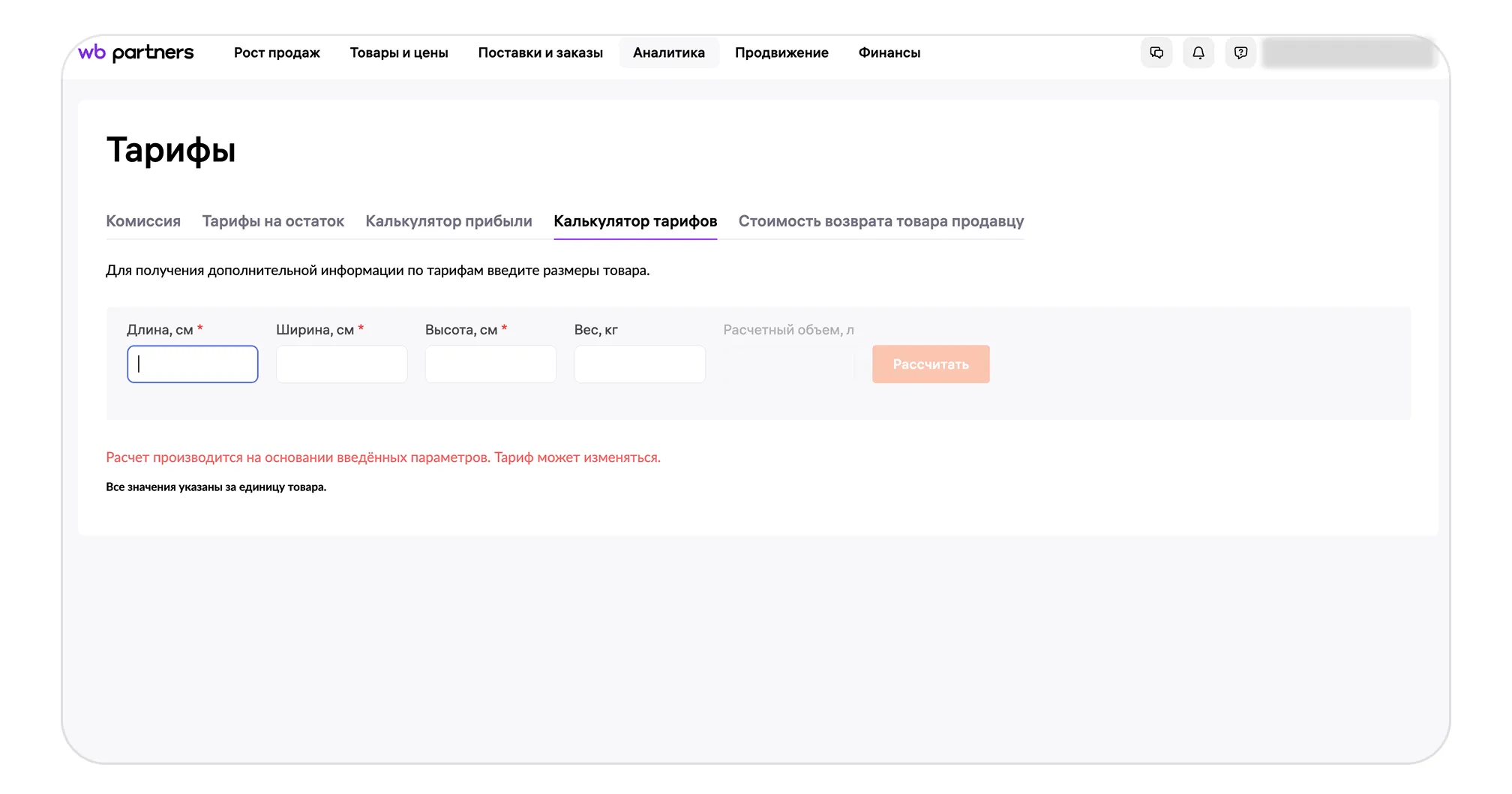Open the Рост продаж menu
This screenshot has width=1512, height=794.
(x=277, y=52)
